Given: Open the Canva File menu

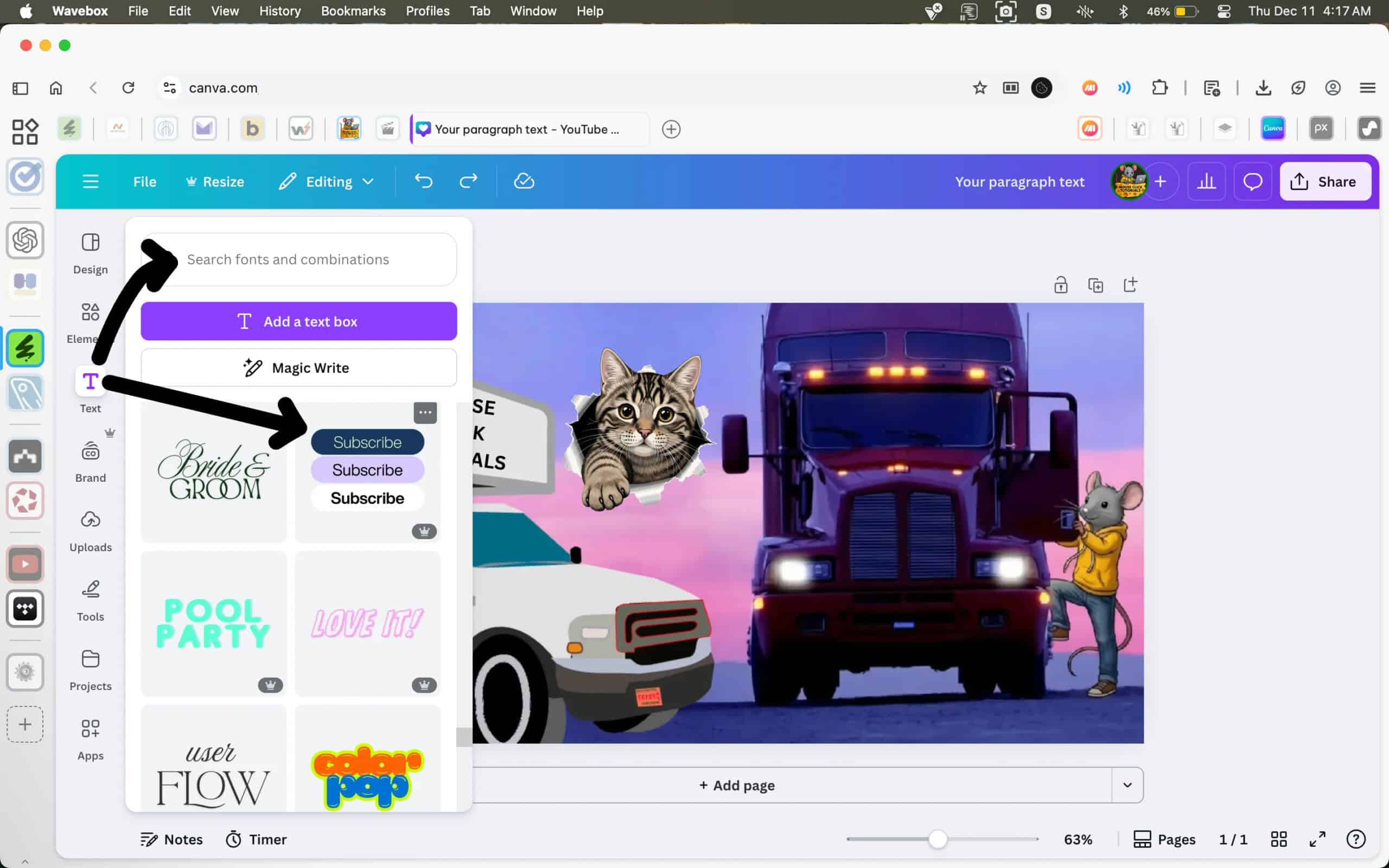Looking at the screenshot, I should pos(145,181).
